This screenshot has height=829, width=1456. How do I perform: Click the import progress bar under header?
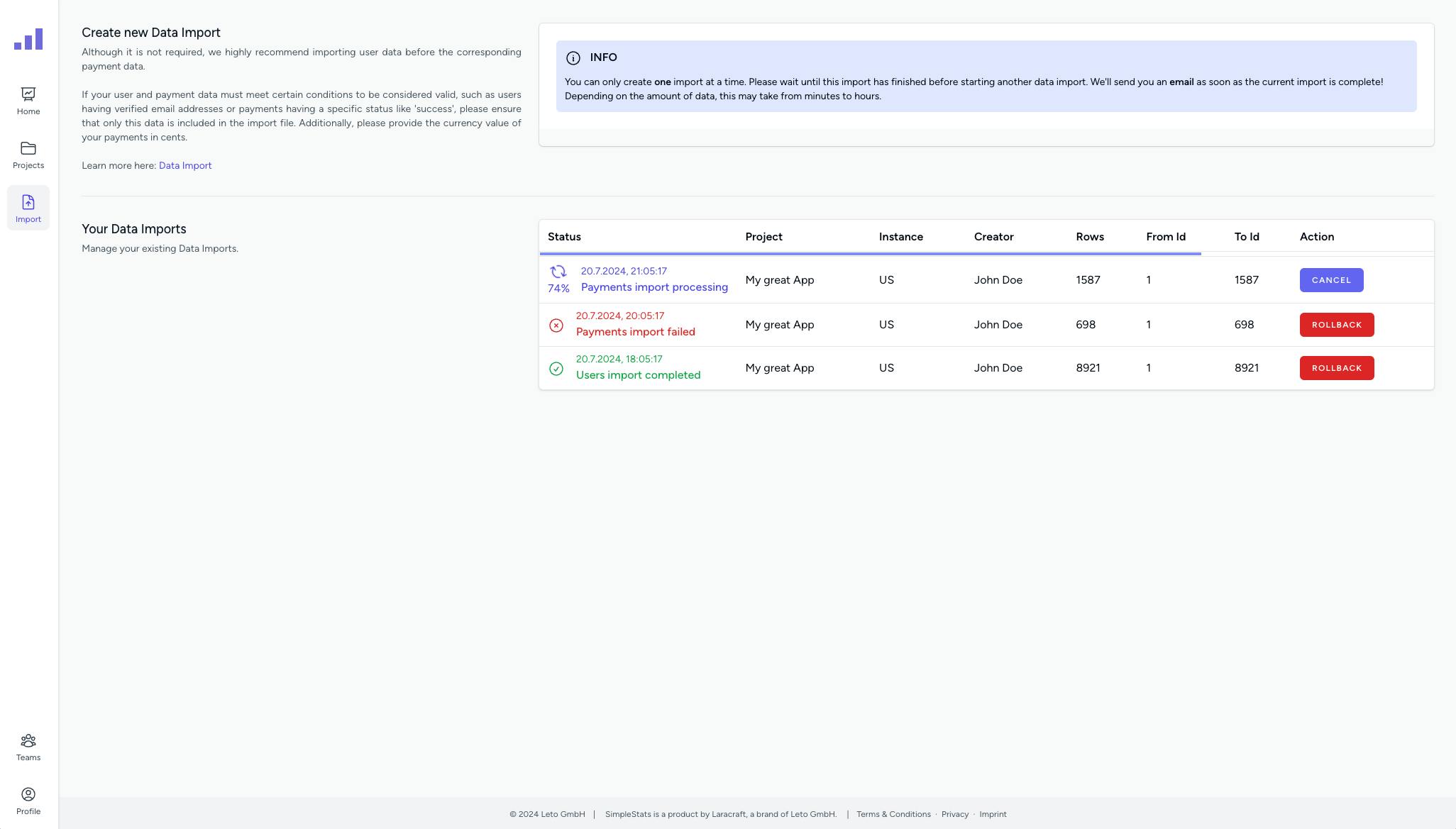point(870,253)
